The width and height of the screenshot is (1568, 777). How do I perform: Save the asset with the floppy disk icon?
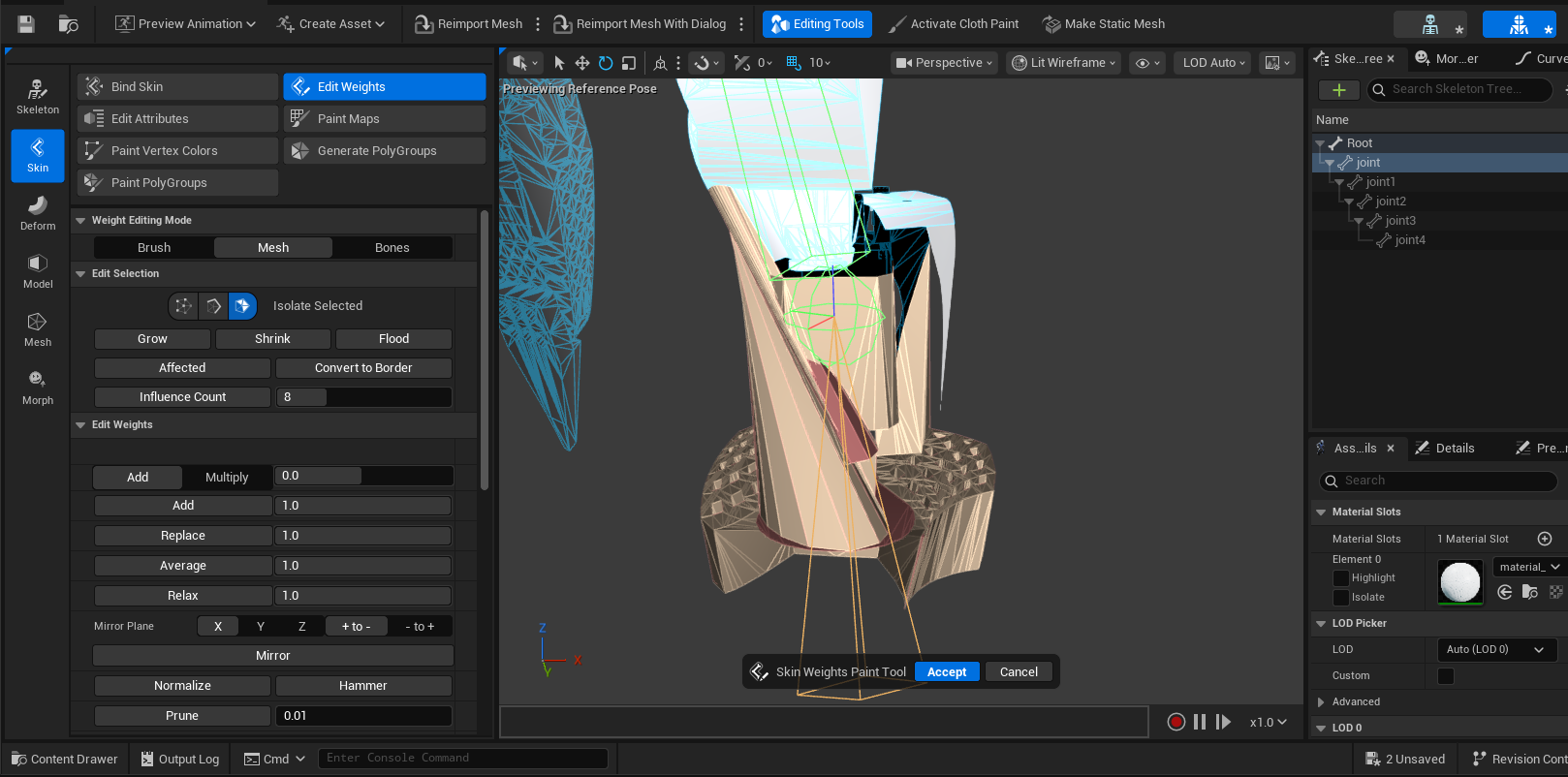[26, 23]
